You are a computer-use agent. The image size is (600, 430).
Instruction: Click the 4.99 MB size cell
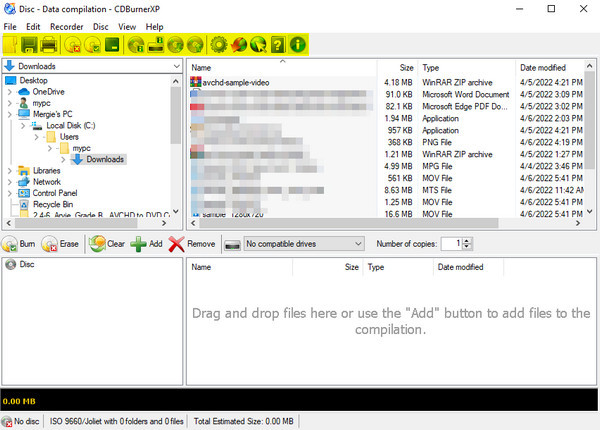coord(398,166)
